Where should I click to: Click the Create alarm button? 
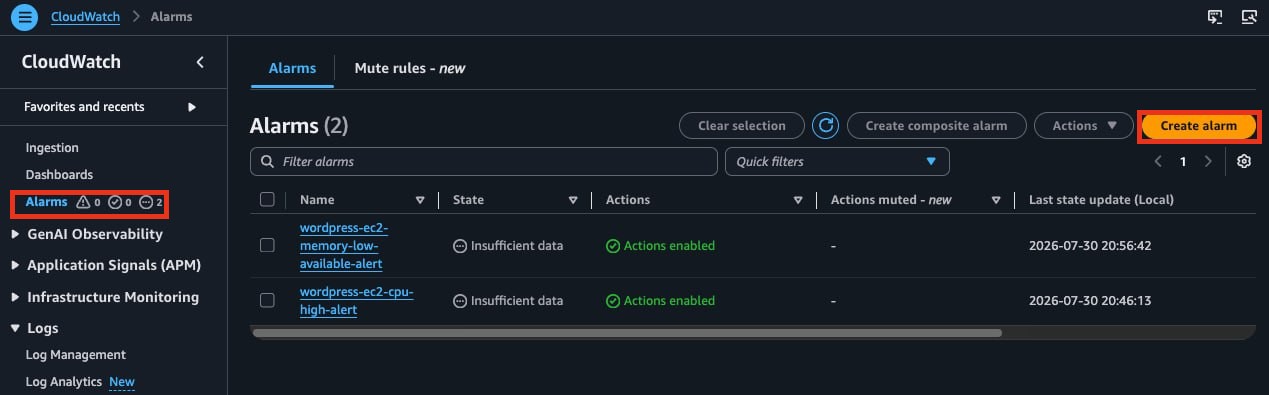click(x=1198, y=125)
